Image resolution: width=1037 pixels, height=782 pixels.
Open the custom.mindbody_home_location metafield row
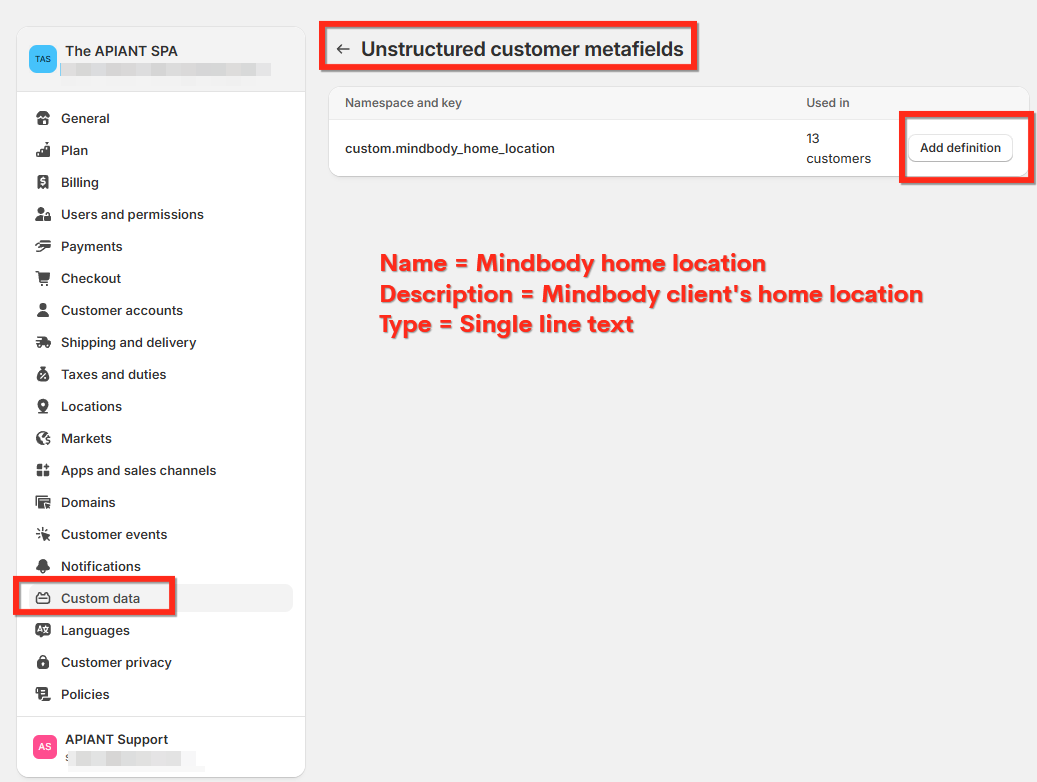450,148
